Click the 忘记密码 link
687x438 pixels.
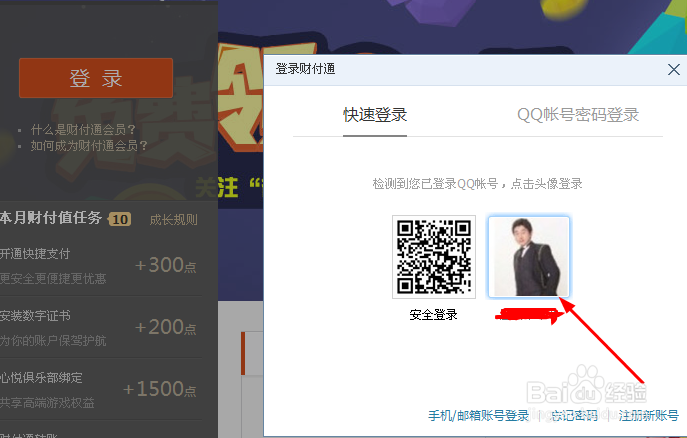point(574,415)
